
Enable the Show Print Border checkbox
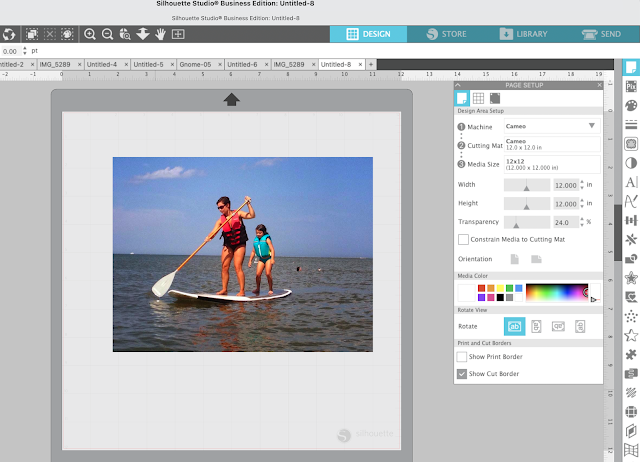coord(462,357)
